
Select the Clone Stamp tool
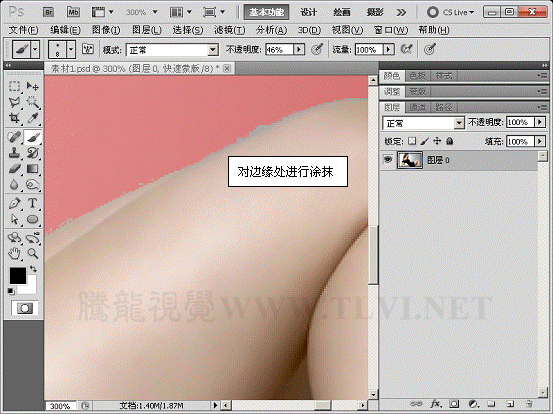[14, 152]
